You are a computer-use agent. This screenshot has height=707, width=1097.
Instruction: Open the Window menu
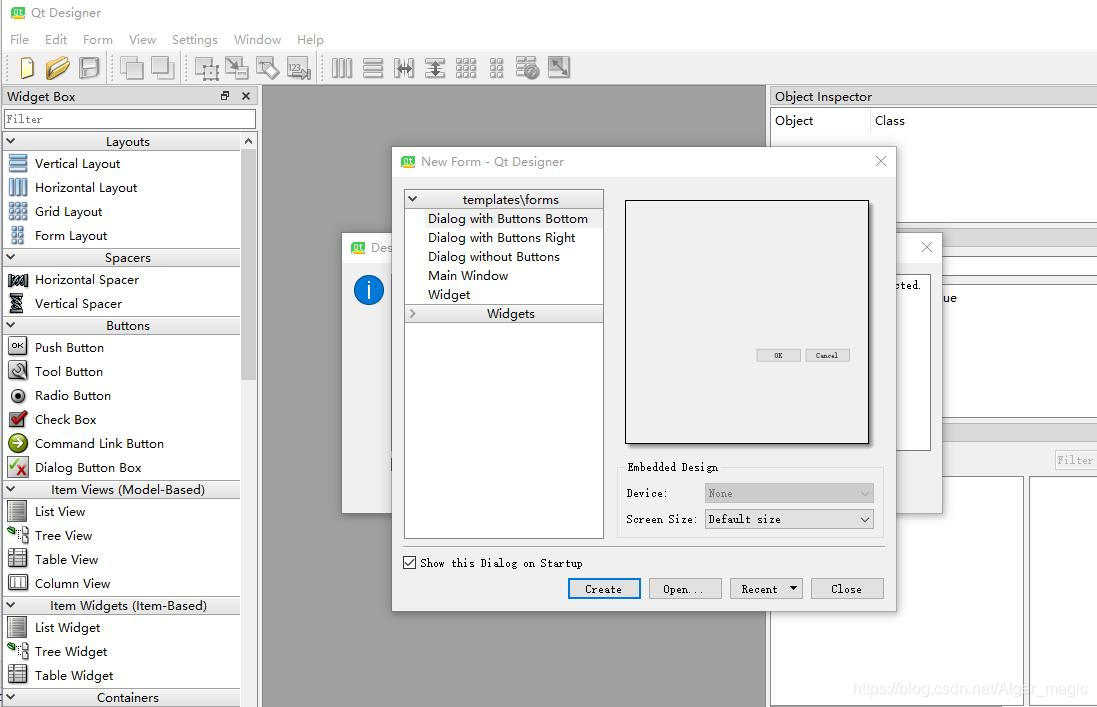click(257, 40)
